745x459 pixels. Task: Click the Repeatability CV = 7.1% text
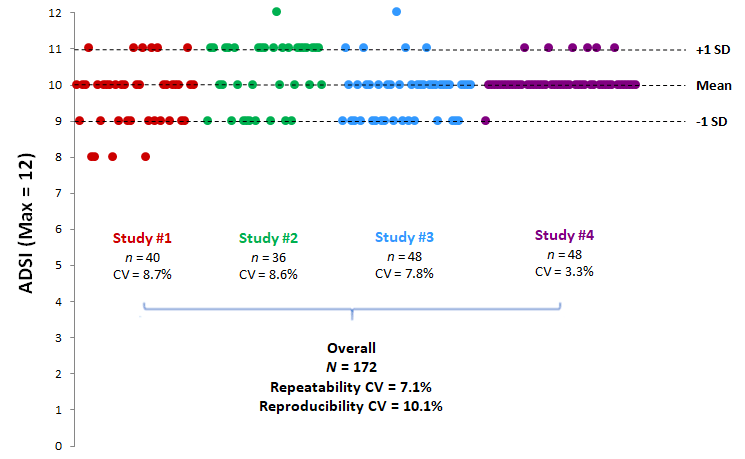351,387
